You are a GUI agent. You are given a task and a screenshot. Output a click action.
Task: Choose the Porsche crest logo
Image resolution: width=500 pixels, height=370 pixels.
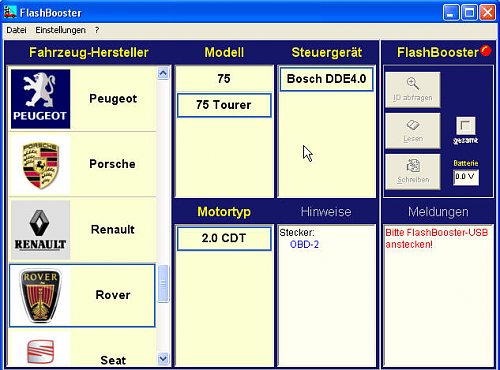click(x=40, y=165)
